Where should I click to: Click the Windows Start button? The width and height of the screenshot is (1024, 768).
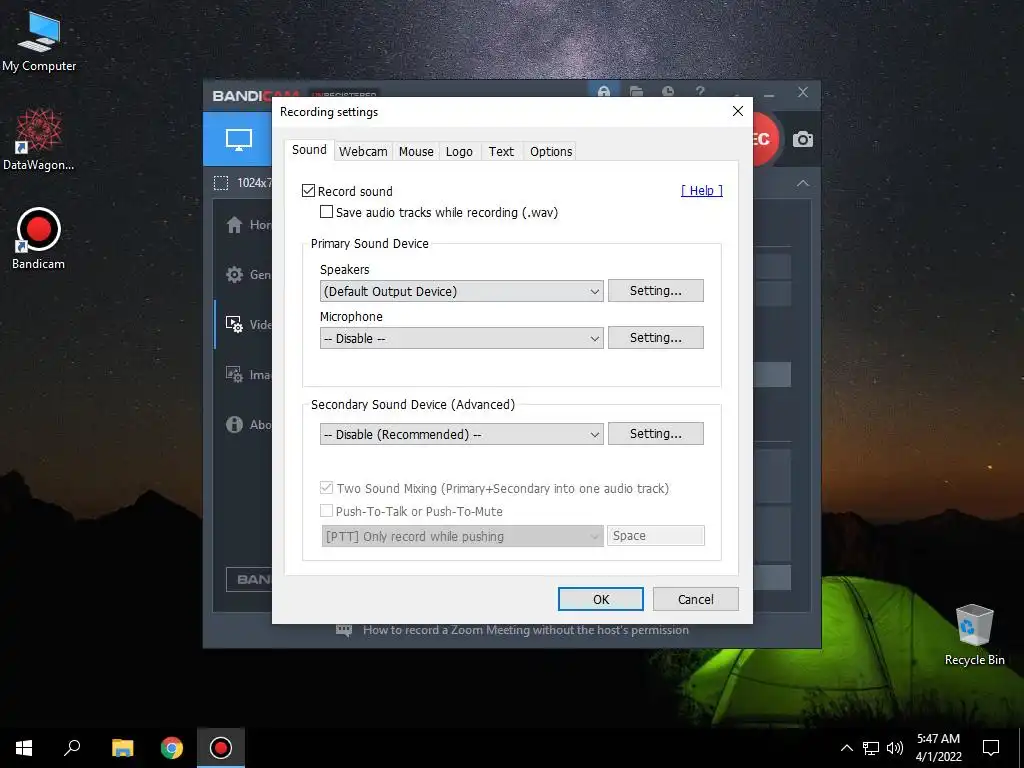[24, 748]
